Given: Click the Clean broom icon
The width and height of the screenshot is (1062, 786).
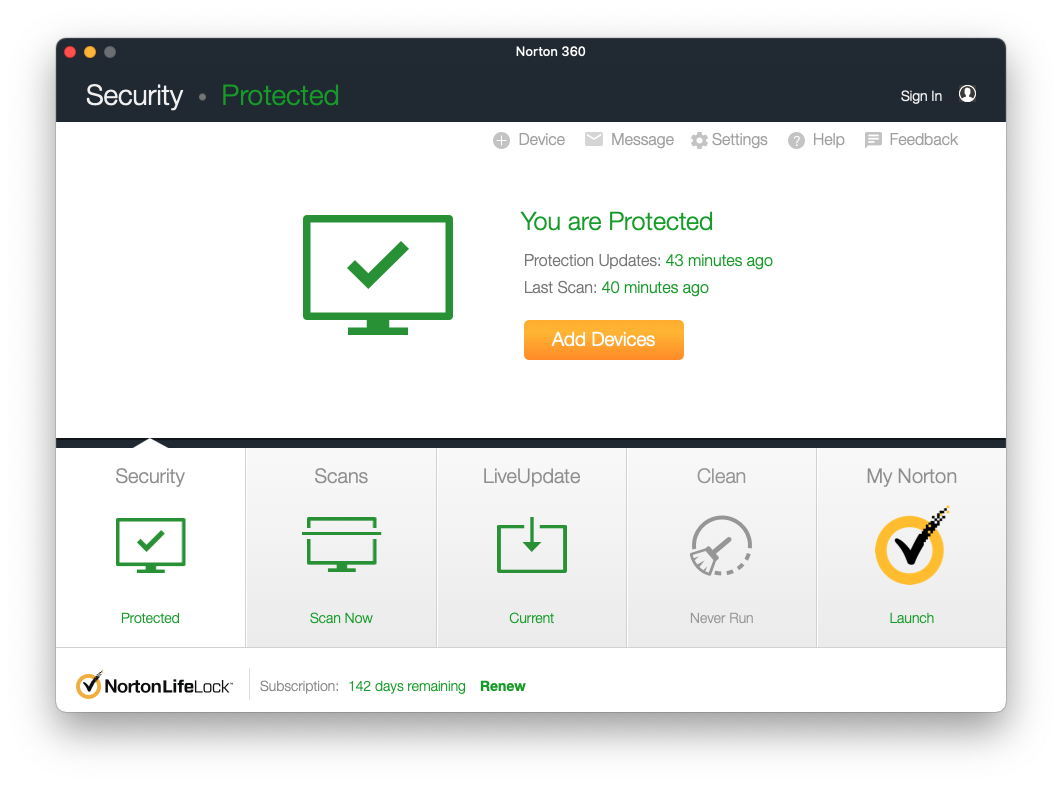Looking at the screenshot, I should click(x=721, y=545).
